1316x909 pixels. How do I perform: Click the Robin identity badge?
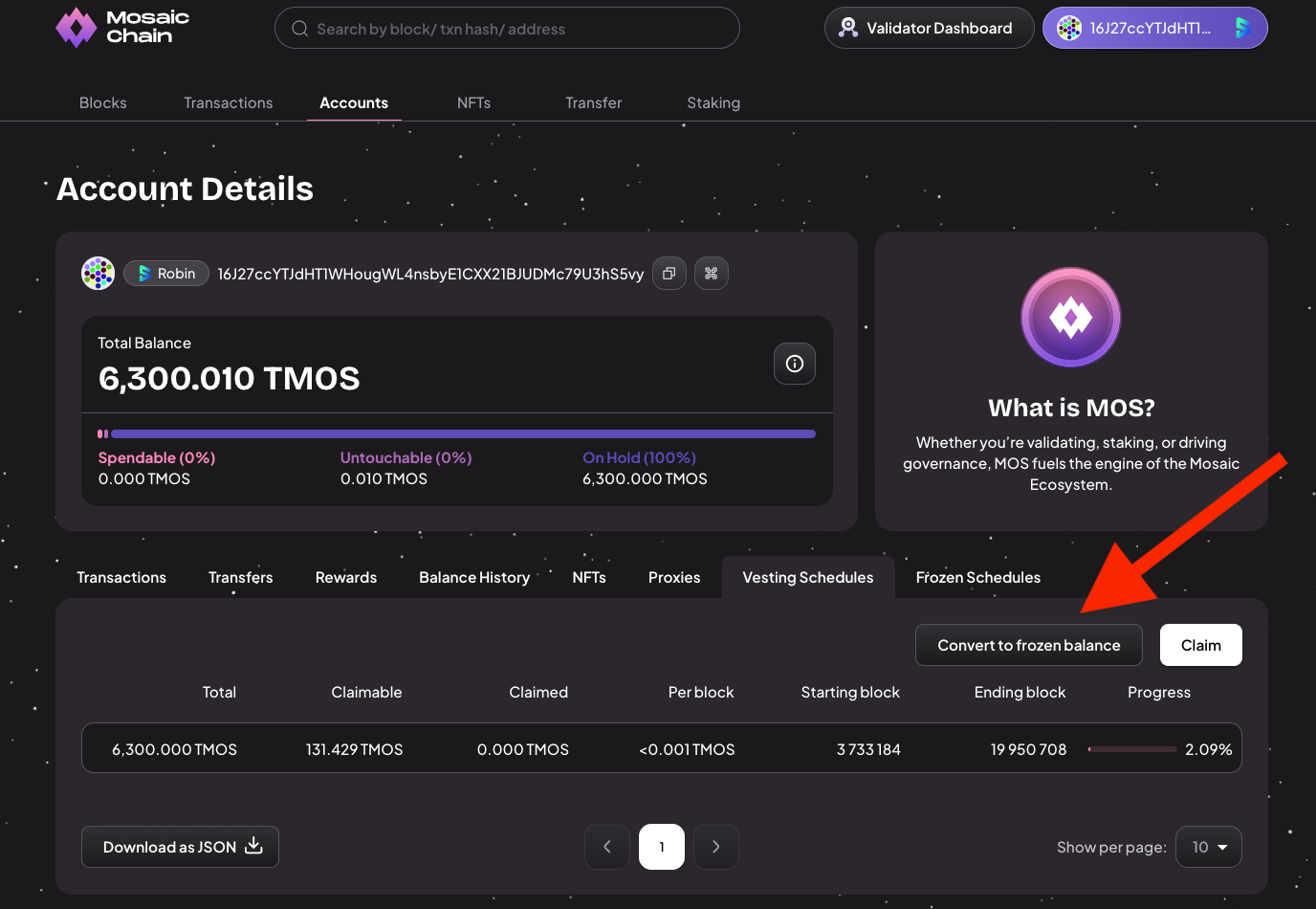(166, 274)
